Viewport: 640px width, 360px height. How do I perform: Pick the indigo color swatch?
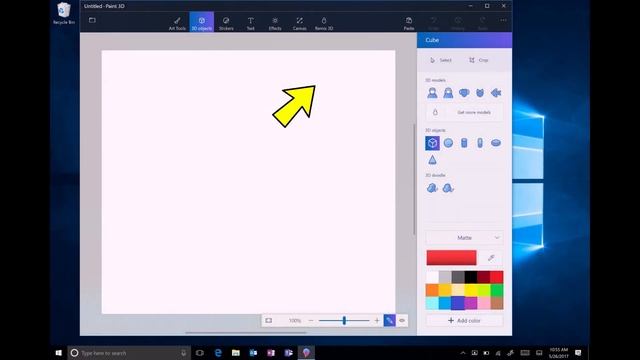[x=458, y=303]
